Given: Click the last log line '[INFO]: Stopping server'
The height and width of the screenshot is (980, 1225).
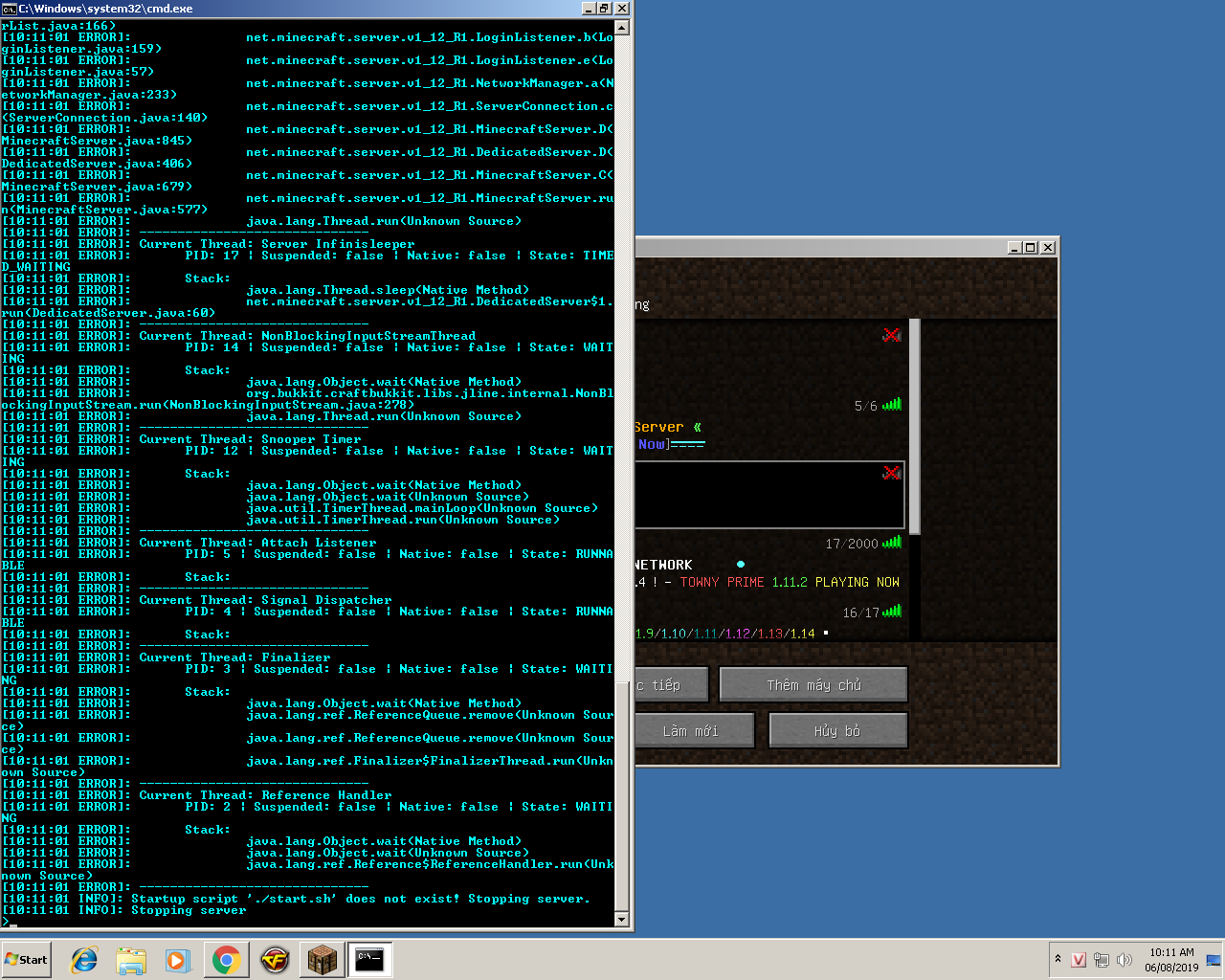Looking at the screenshot, I should (x=124, y=910).
